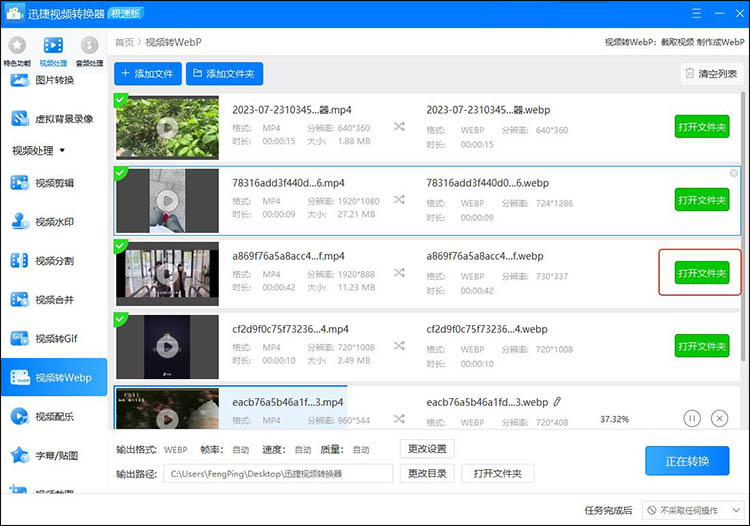Select the 视频配乐 sidebar icon
Viewport: 750px width, 526px height.
tap(20, 416)
